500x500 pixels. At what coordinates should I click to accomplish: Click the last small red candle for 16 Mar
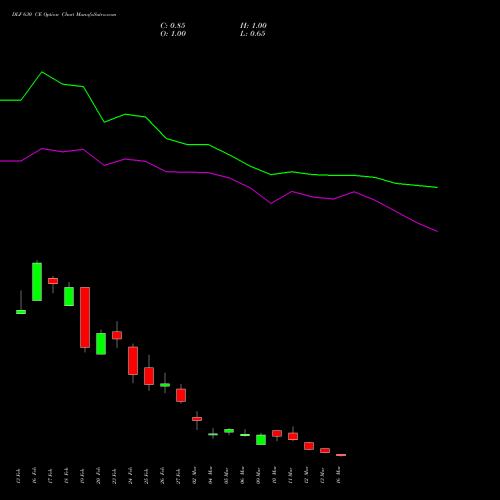[341, 455]
